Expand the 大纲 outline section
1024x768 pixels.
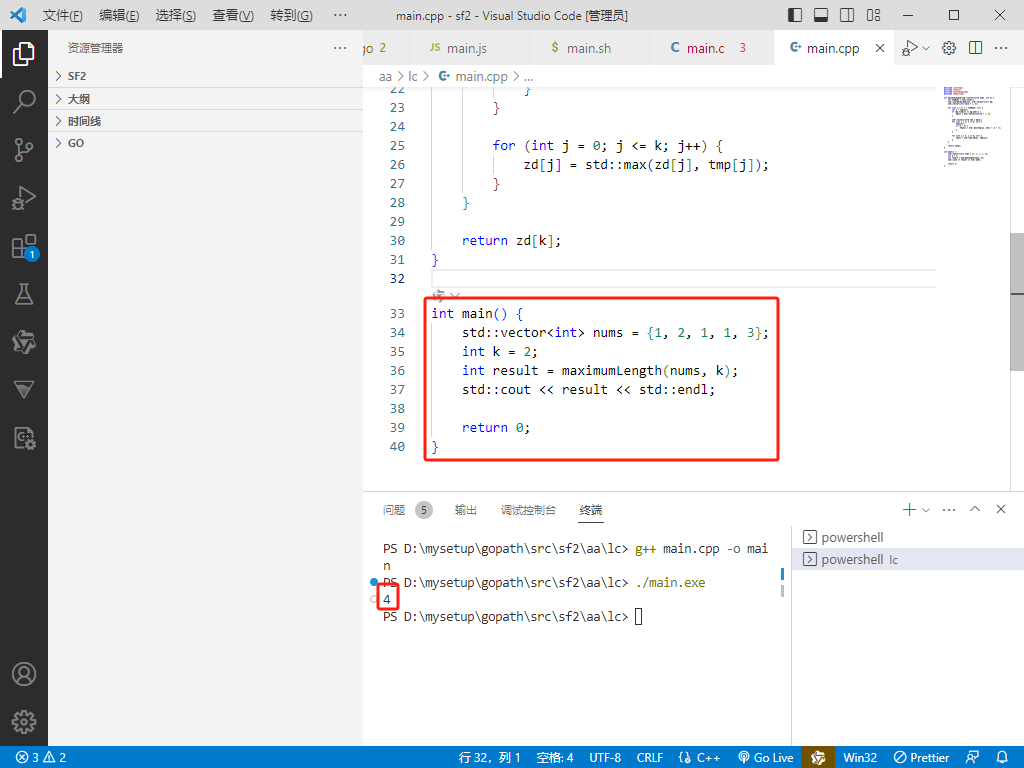click(206, 99)
